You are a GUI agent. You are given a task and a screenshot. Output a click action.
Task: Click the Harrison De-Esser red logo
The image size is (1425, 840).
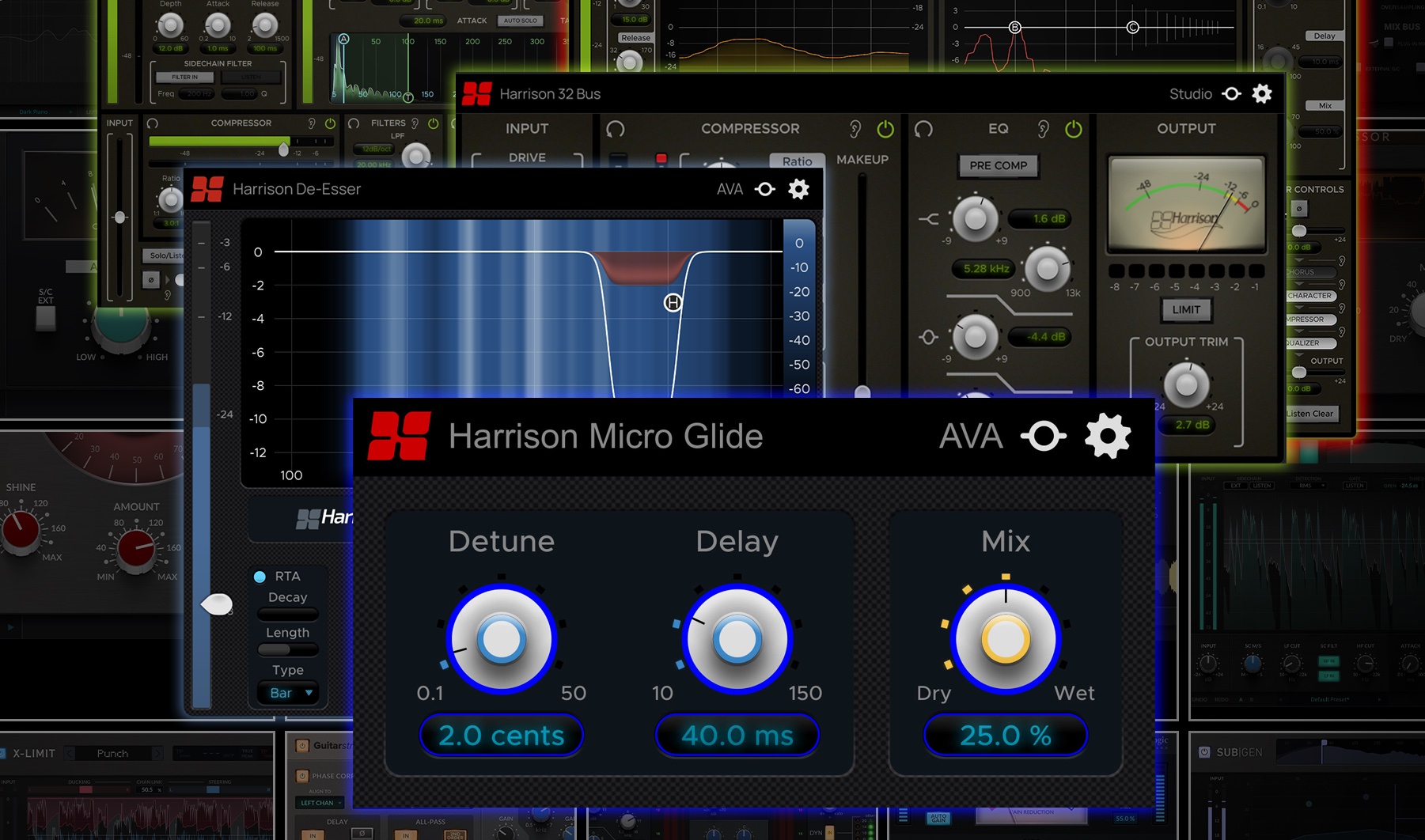pos(207,189)
